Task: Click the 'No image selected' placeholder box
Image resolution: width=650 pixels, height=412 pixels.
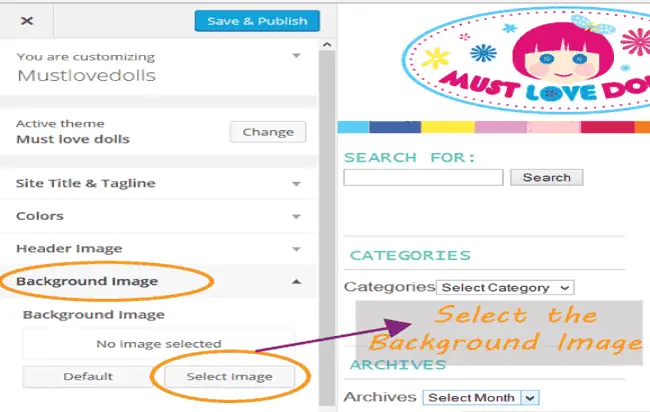Action: point(159,344)
